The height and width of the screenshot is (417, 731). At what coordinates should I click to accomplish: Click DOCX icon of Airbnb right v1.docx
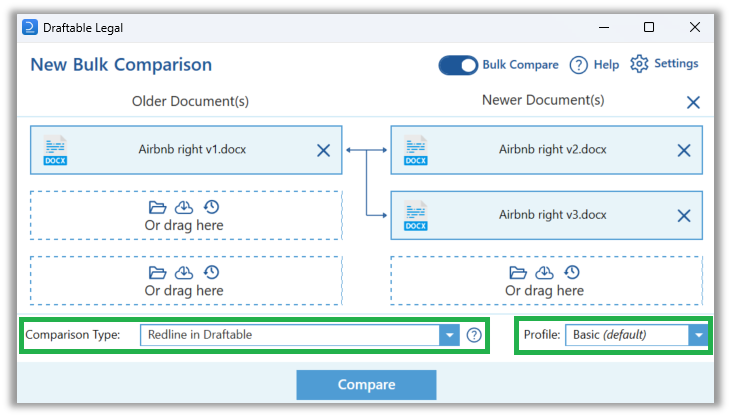[55, 150]
